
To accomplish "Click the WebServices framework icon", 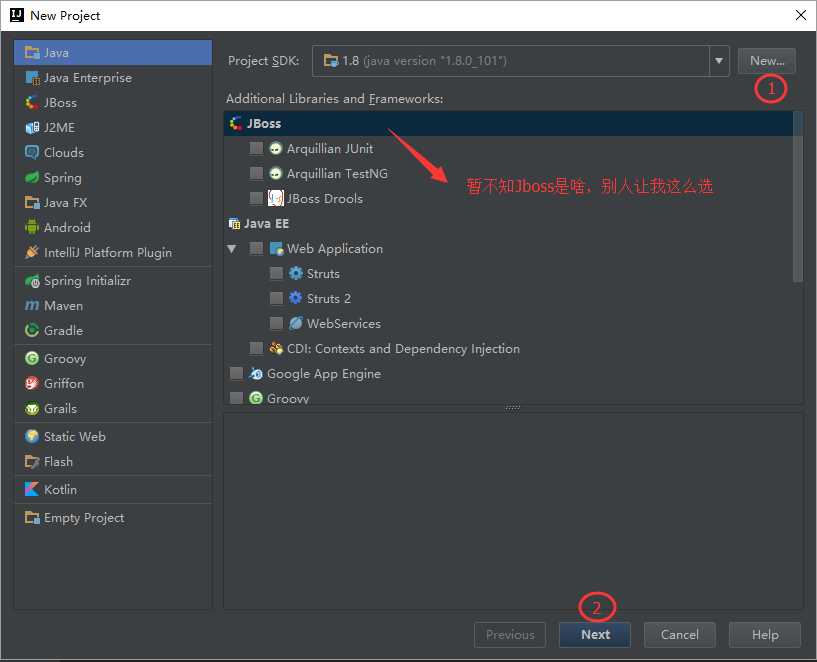I will pos(295,323).
